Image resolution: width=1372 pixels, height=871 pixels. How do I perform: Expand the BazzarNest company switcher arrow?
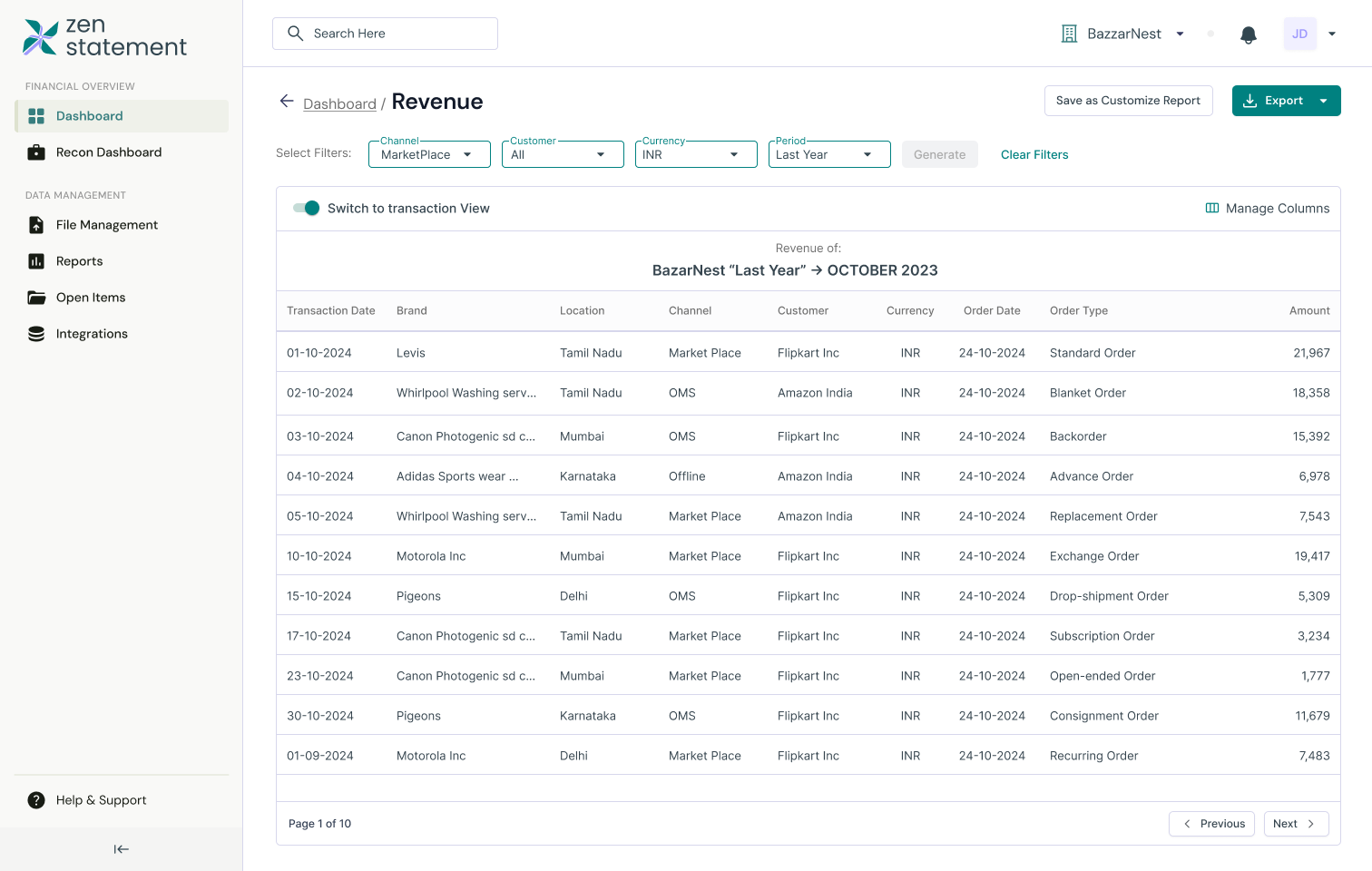coord(1180,34)
